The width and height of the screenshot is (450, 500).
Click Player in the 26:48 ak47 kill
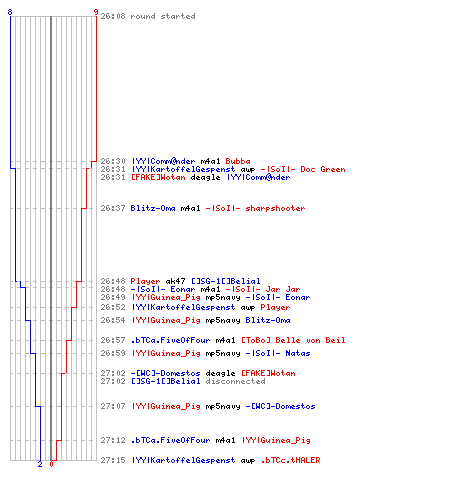click(145, 281)
